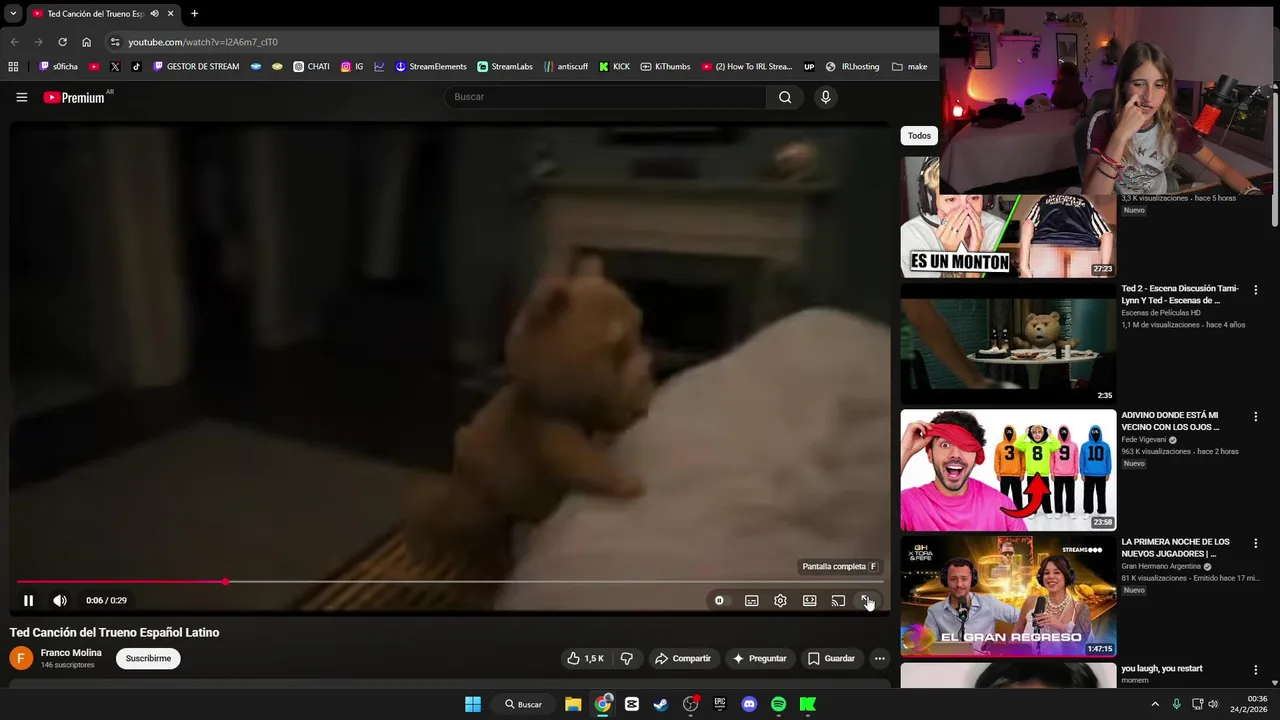Open the IG Instagram bookmark

pyautogui.click(x=352, y=67)
